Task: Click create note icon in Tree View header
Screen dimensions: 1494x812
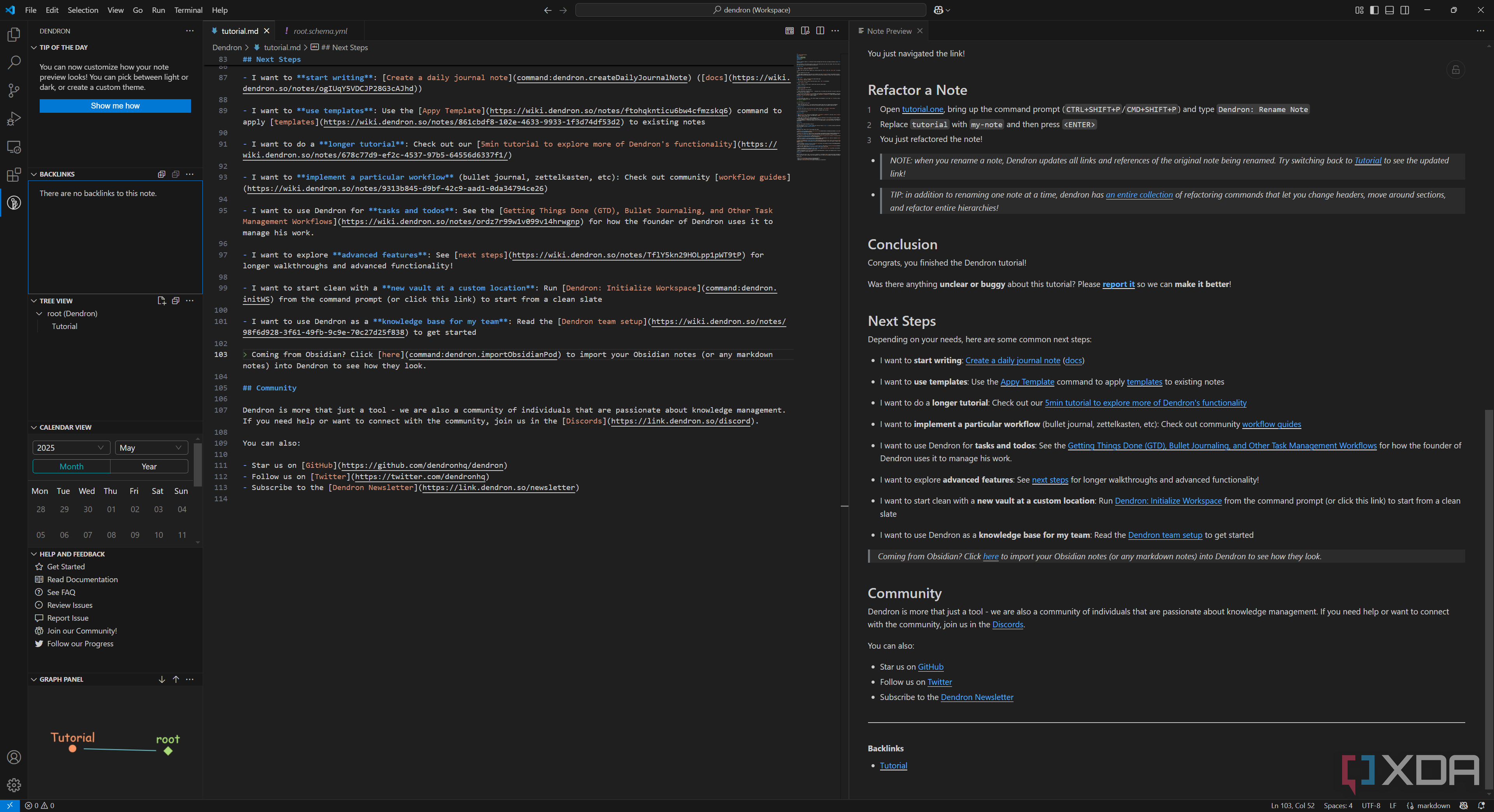Action: [x=161, y=301]
